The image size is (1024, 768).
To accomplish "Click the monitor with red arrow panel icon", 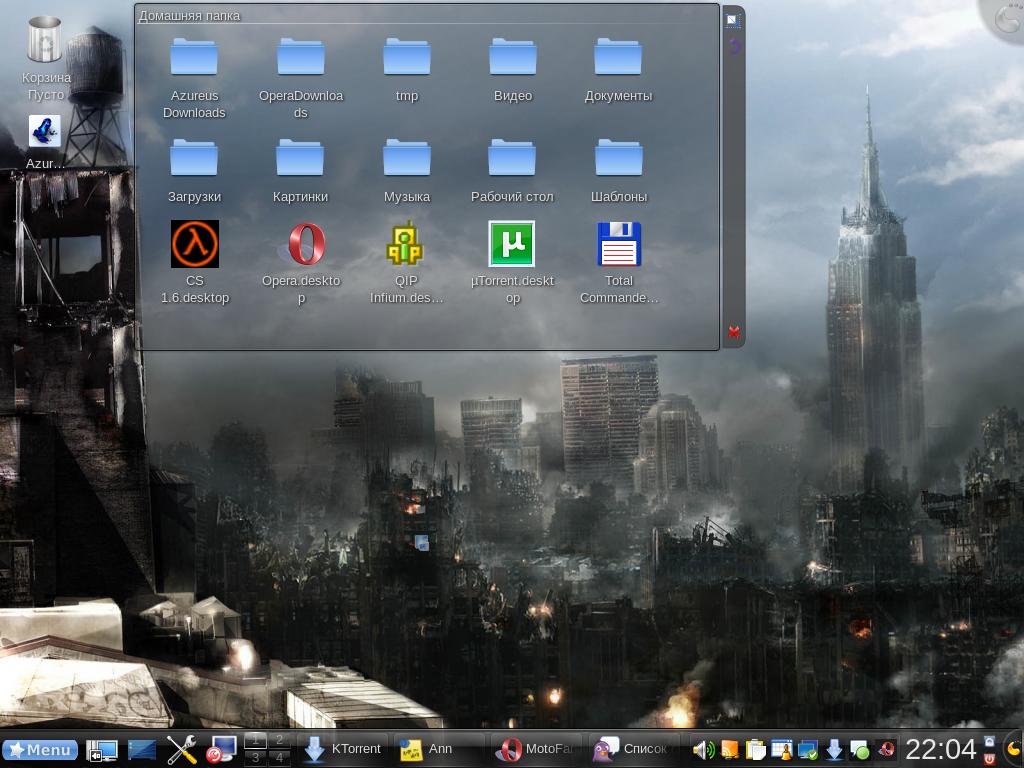I will [221, 750].
